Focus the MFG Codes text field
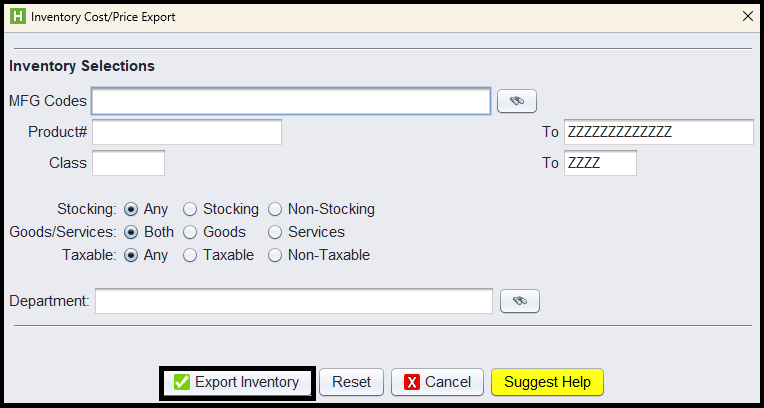 [290, 101]
